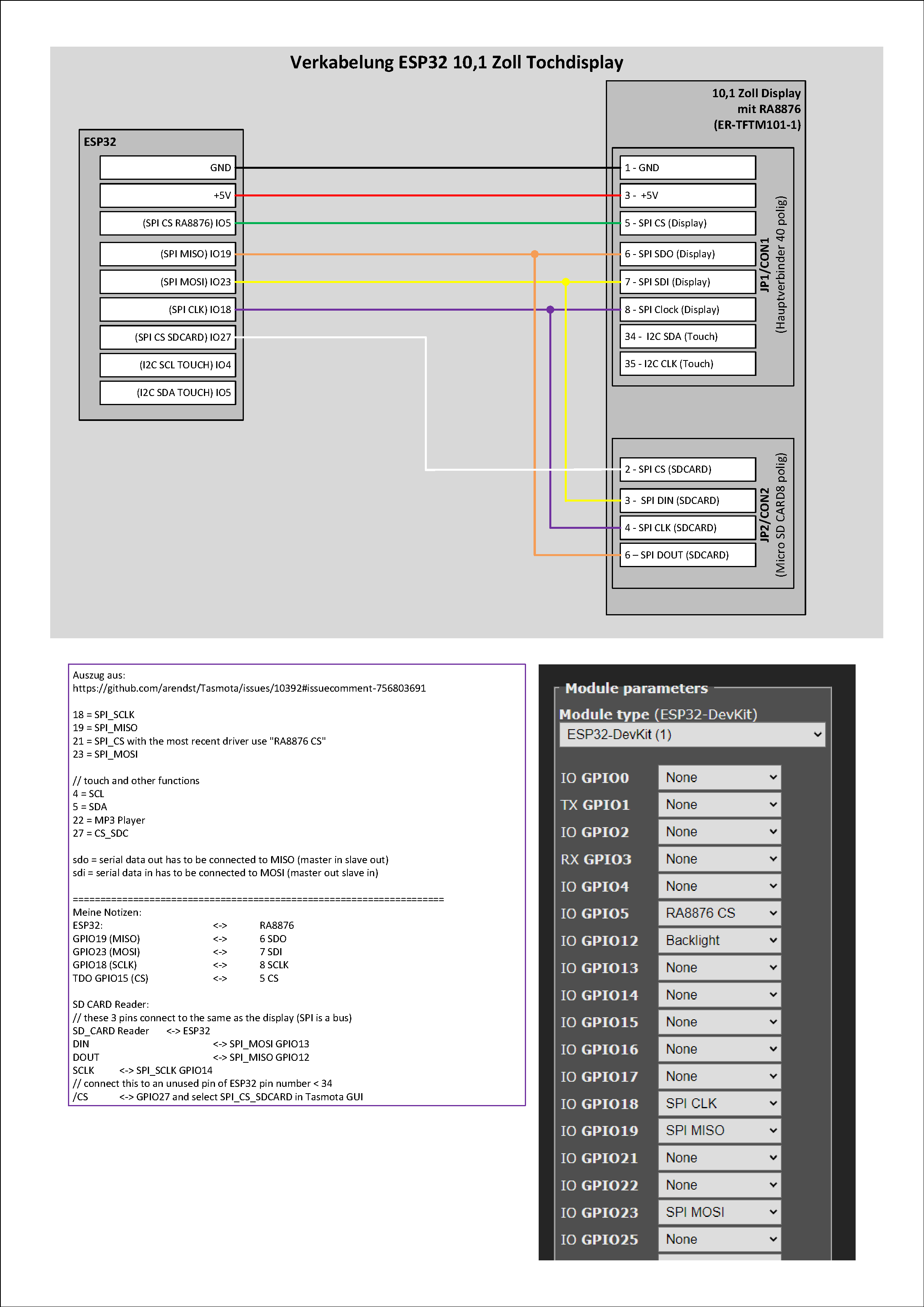The width and height of the screenshot is (924, 1307).
Task: Open the GPIO2 function dropdown
Action: 720,832
